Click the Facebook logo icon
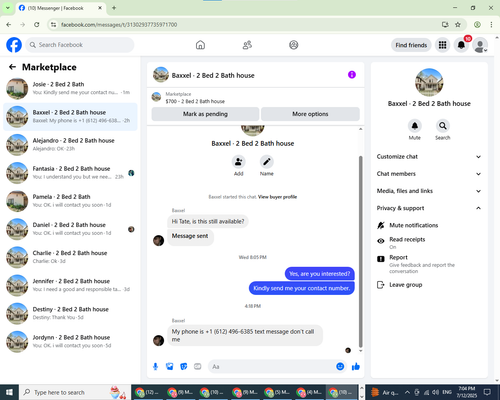The width and height of the screenshot is (500, 400). (14, 45)
